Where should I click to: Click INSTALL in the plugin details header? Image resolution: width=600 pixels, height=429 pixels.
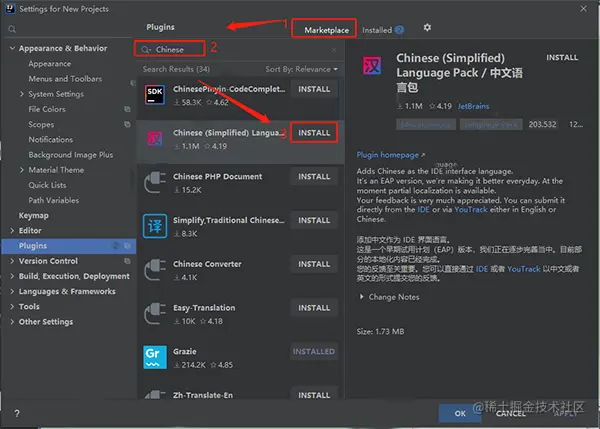(562, 57)
